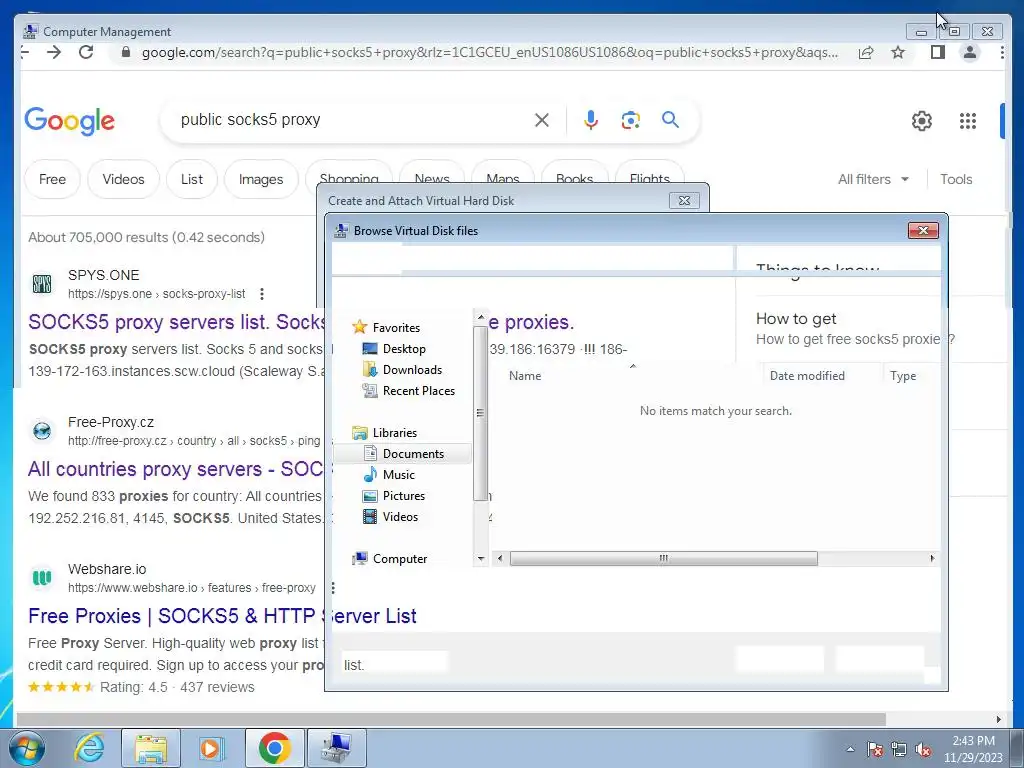The height and width of the screenshot is (768, 1024).
Task: Select Libraries in the navigation pane
Action: [x=394, y=432]
